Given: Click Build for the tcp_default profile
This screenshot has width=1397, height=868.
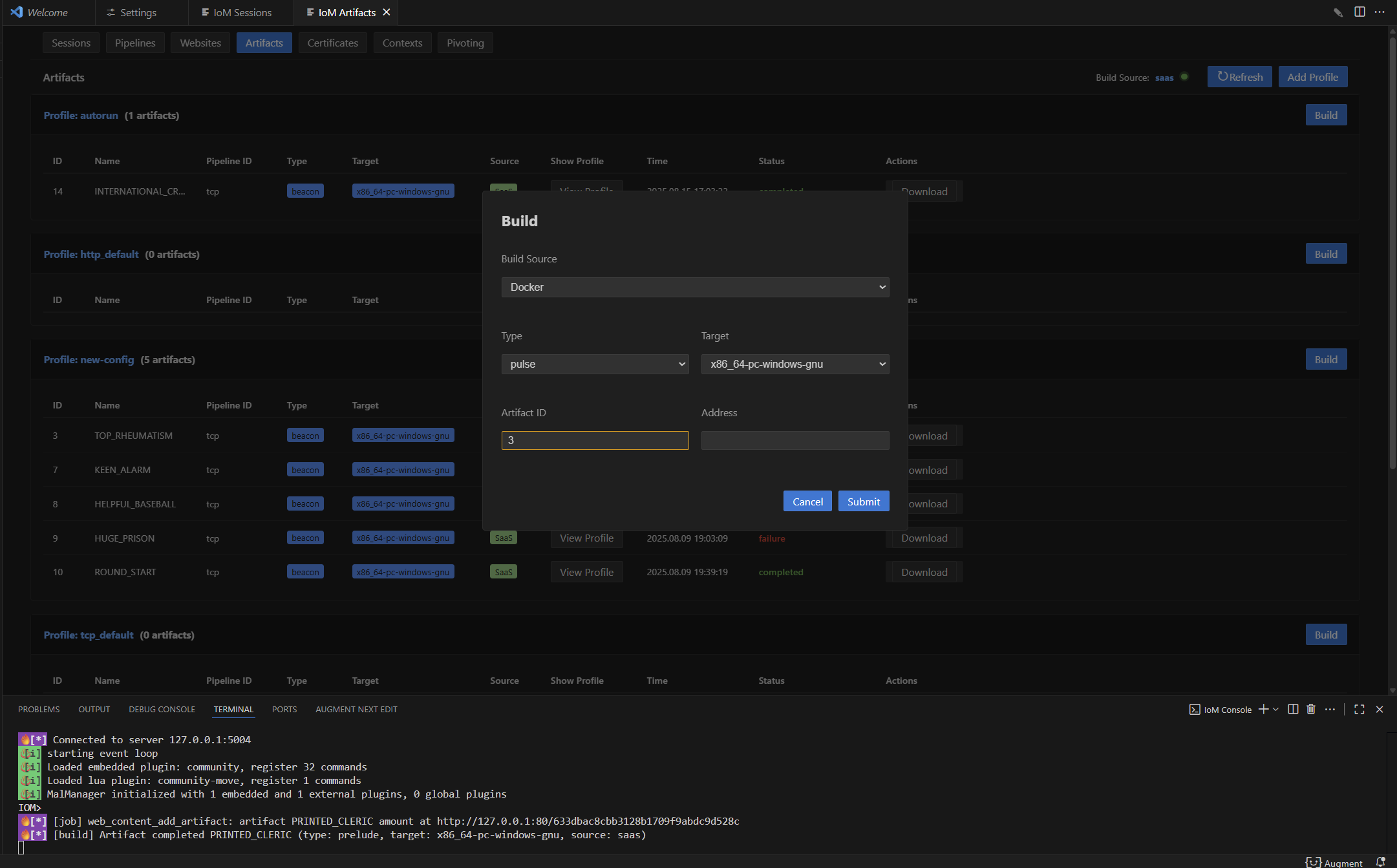Looking at the screenshot, I should (x=1326, y=634).
